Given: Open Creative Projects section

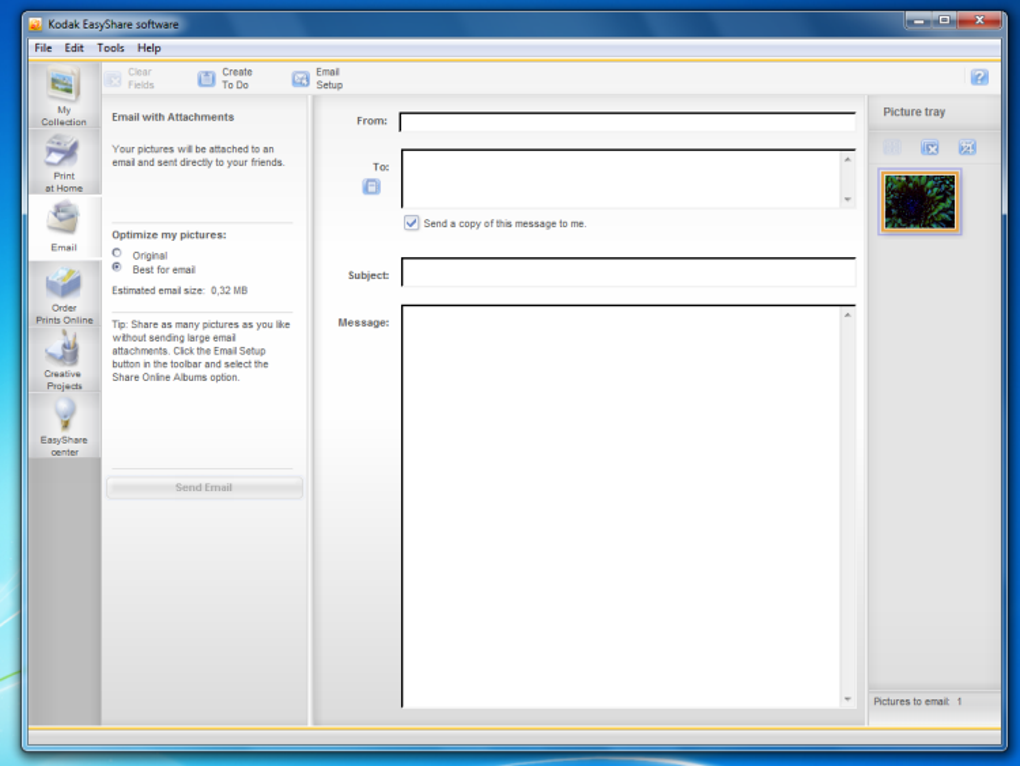Looking at the screenshot, I should (64, 360).
